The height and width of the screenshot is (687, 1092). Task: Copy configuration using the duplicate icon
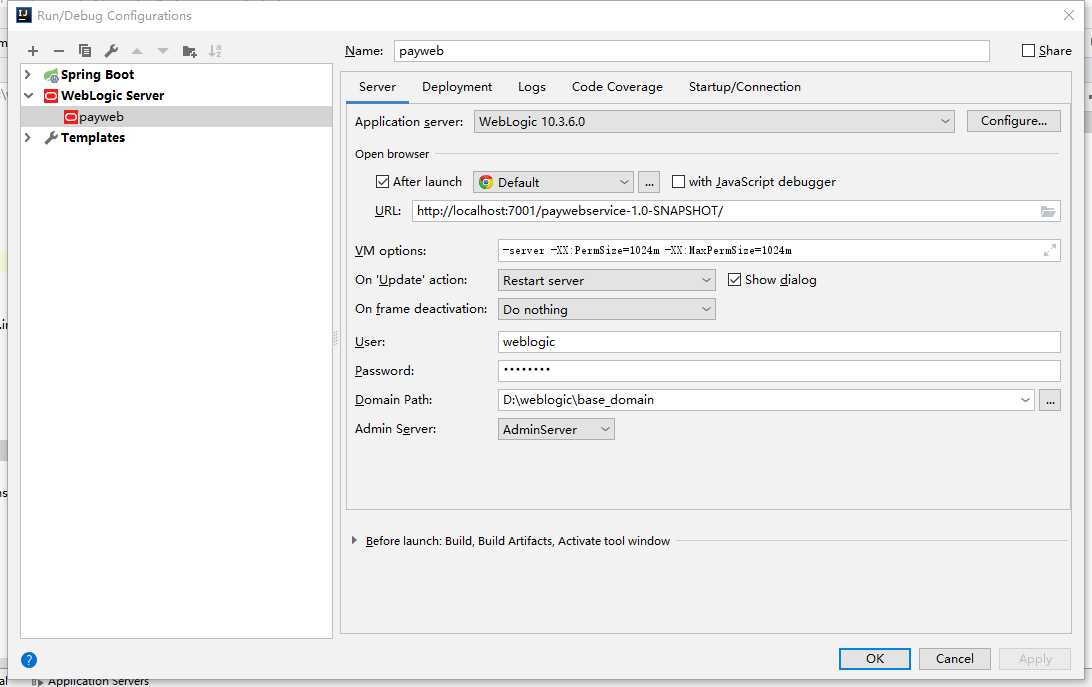click(x=85, y=51)
